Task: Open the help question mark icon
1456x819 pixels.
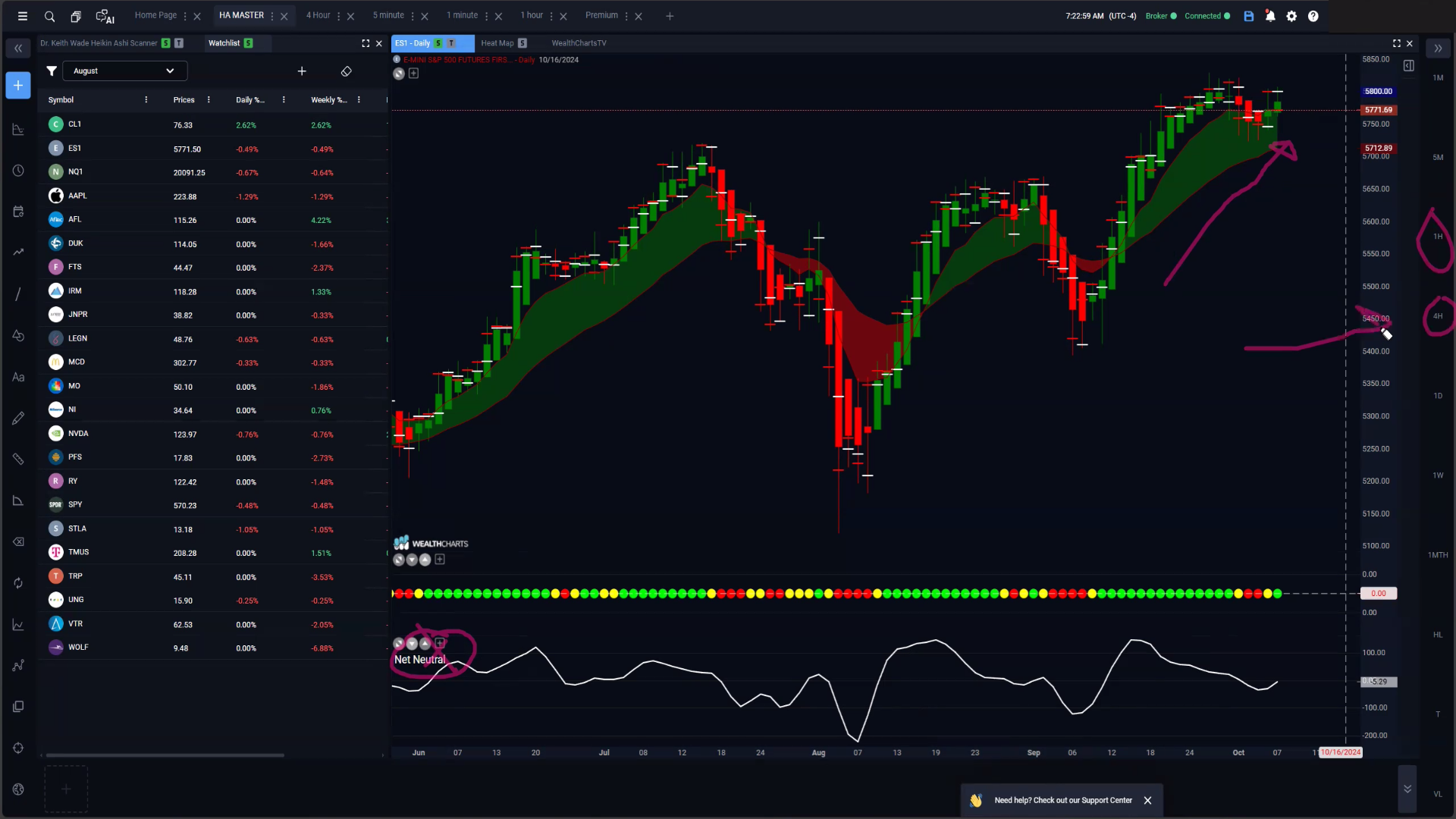Action: point(1313,16)
